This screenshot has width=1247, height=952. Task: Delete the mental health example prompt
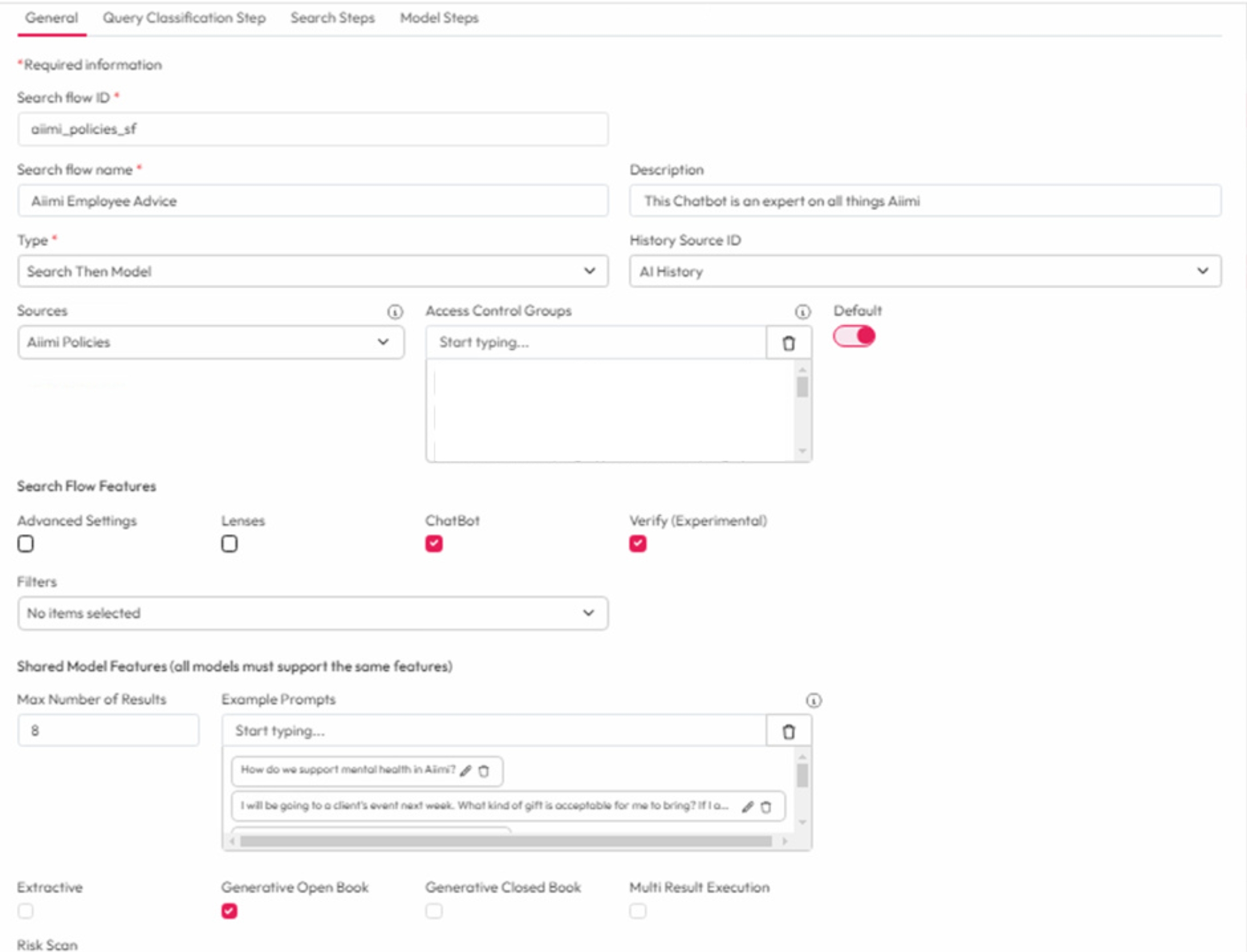coord(484,771)
